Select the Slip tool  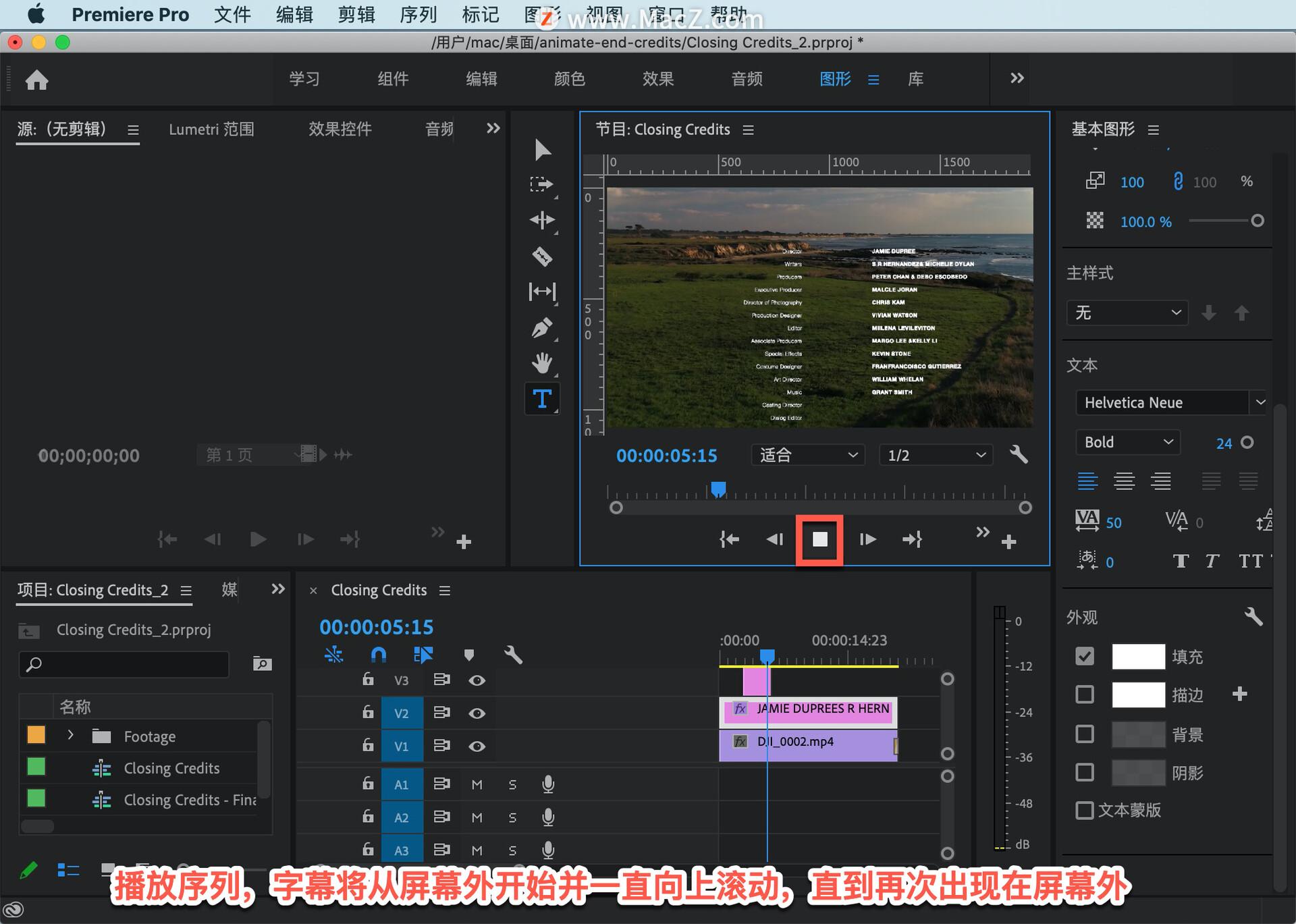[x=542, y=292]
